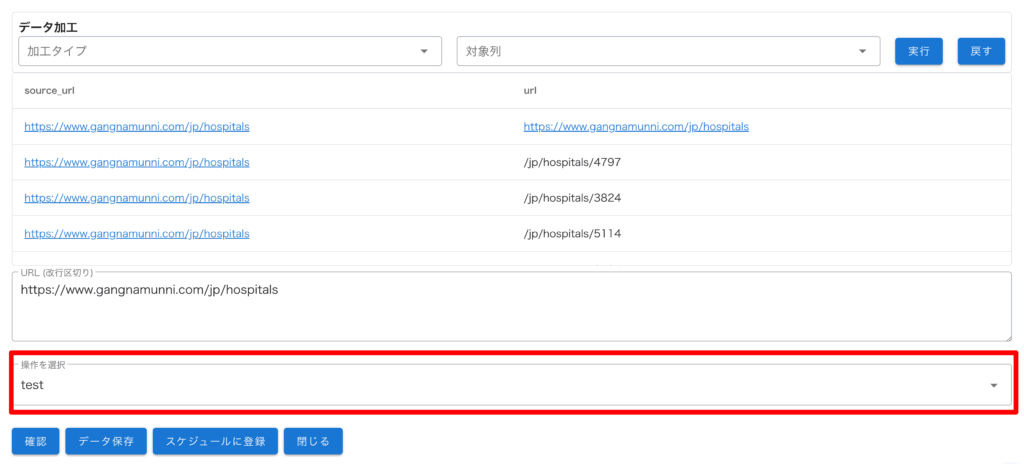Viewport: 1024px width, 464px height.
Task: Focus the URL (改行区切り) text area
Action: click(x=500, y=312)
